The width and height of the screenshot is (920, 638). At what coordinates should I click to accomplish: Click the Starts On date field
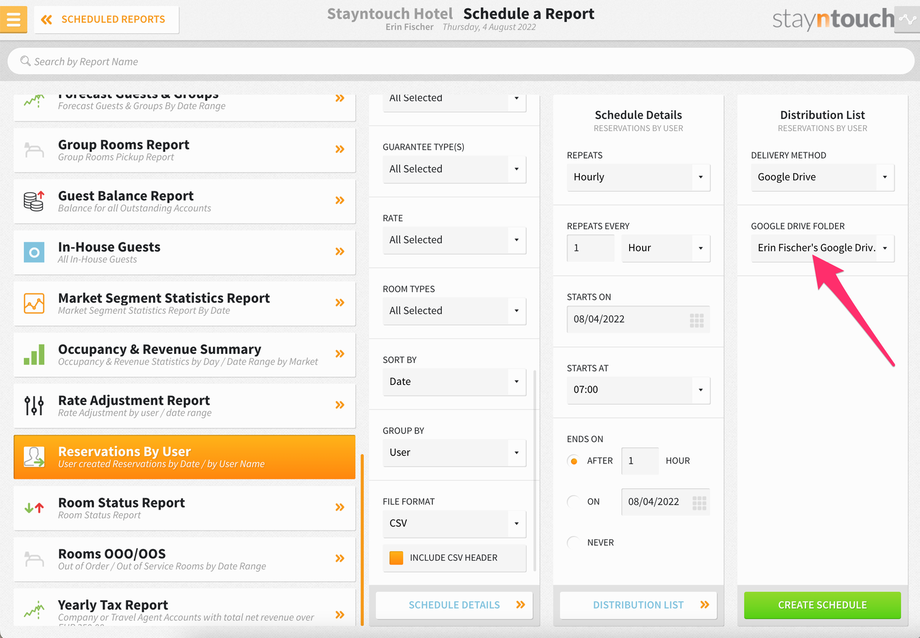point(638,319)
